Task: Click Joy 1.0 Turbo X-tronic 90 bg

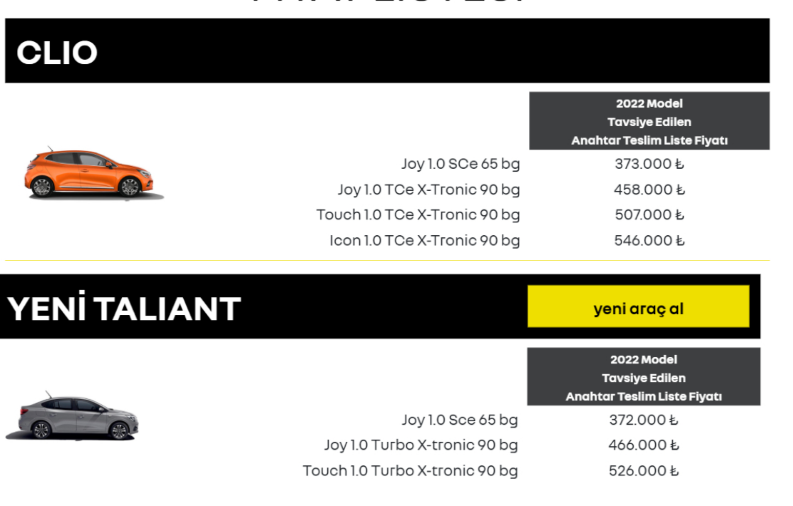Action: [x=421, y=445]
